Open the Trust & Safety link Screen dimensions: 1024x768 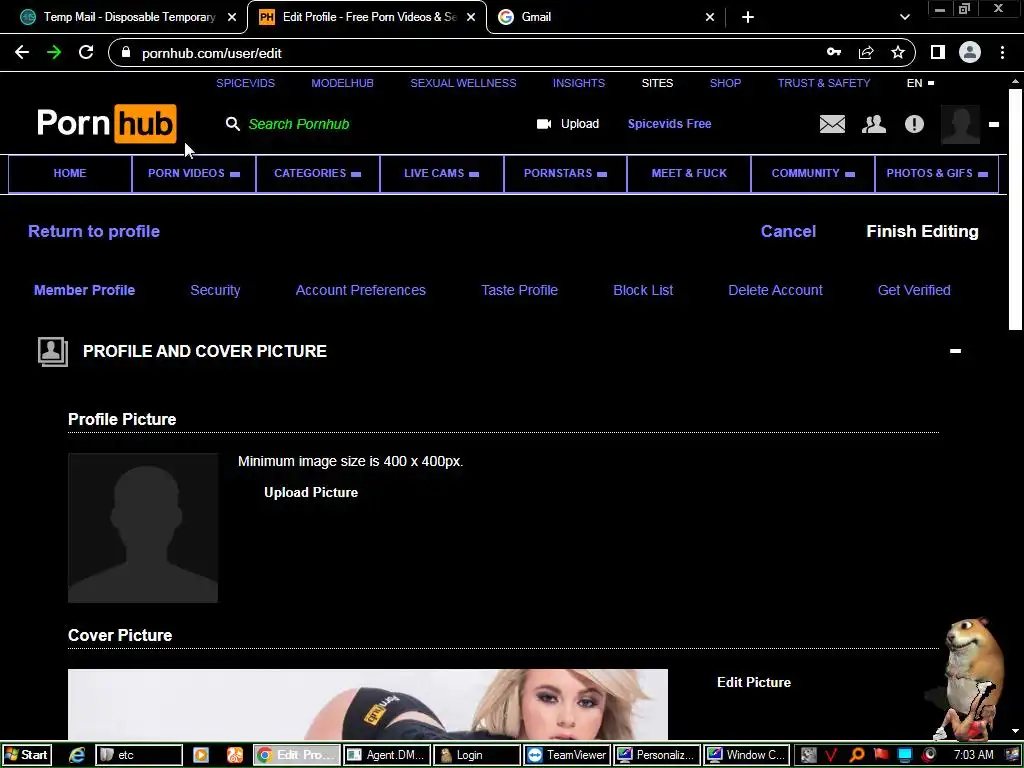pyautogui.click(x=824, y=83)
